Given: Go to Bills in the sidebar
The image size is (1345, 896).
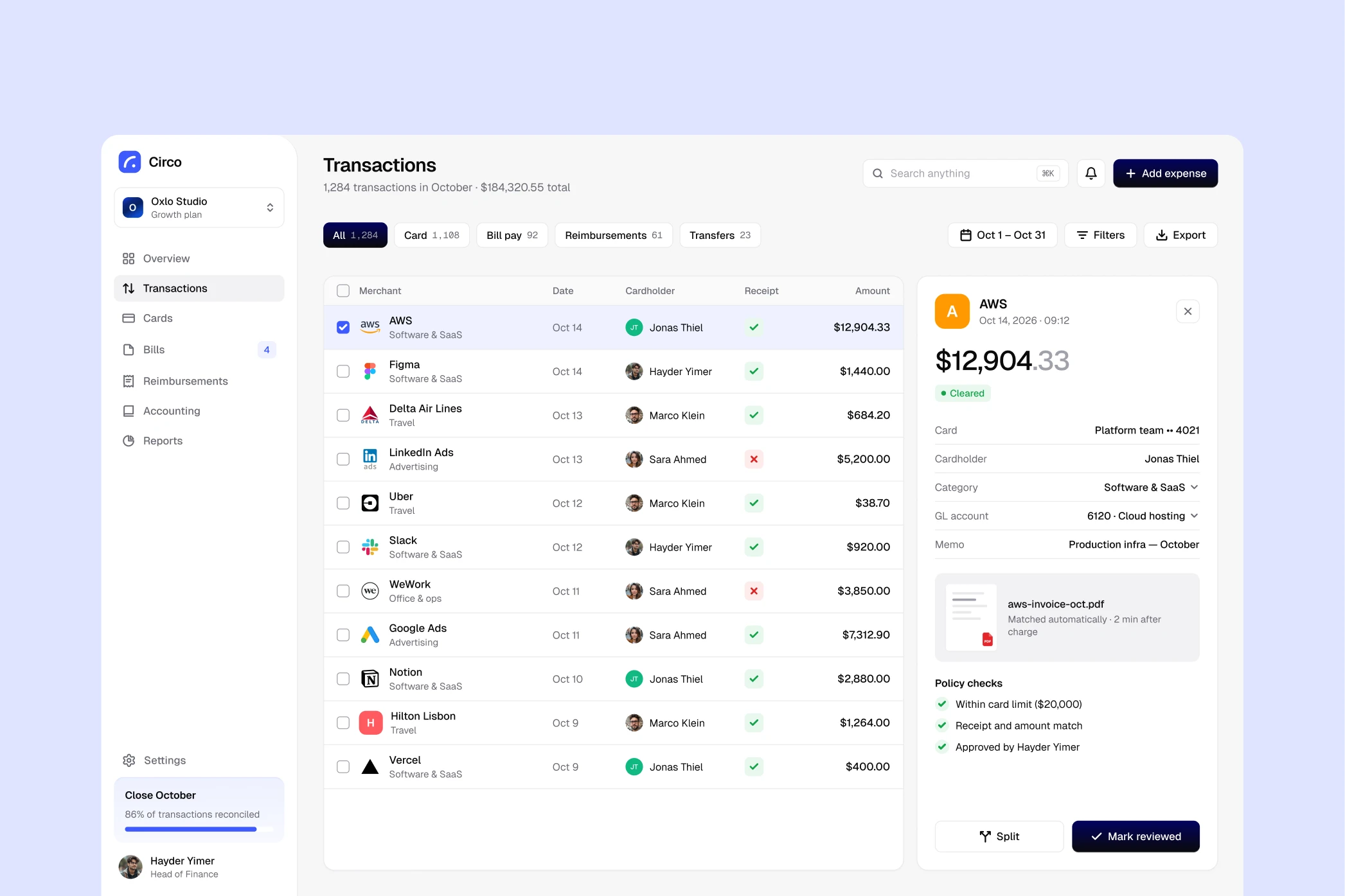Looking at the screenshot, I should pos(199,349).
